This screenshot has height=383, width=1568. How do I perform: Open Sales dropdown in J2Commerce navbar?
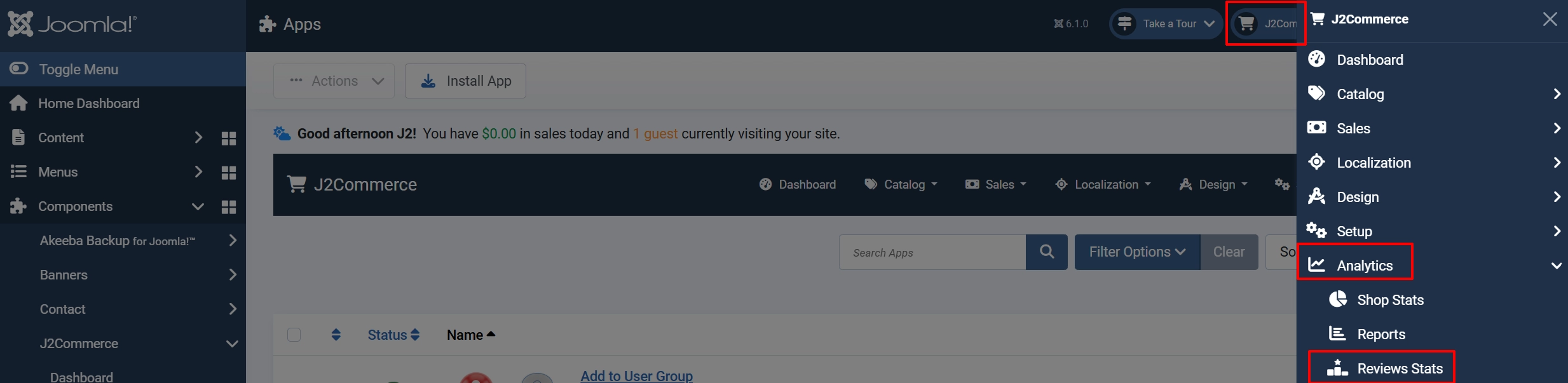tap(996, 184)
